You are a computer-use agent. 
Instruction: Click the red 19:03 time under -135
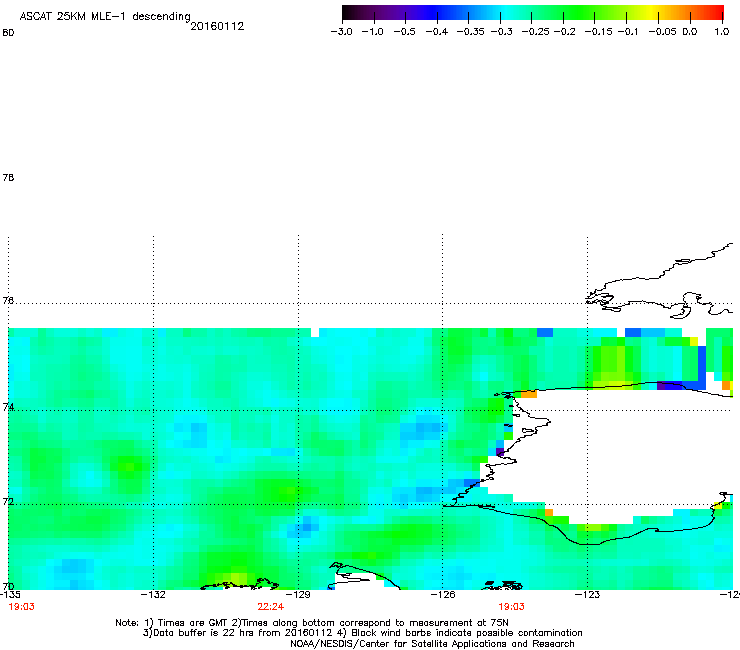pos(22,607)
